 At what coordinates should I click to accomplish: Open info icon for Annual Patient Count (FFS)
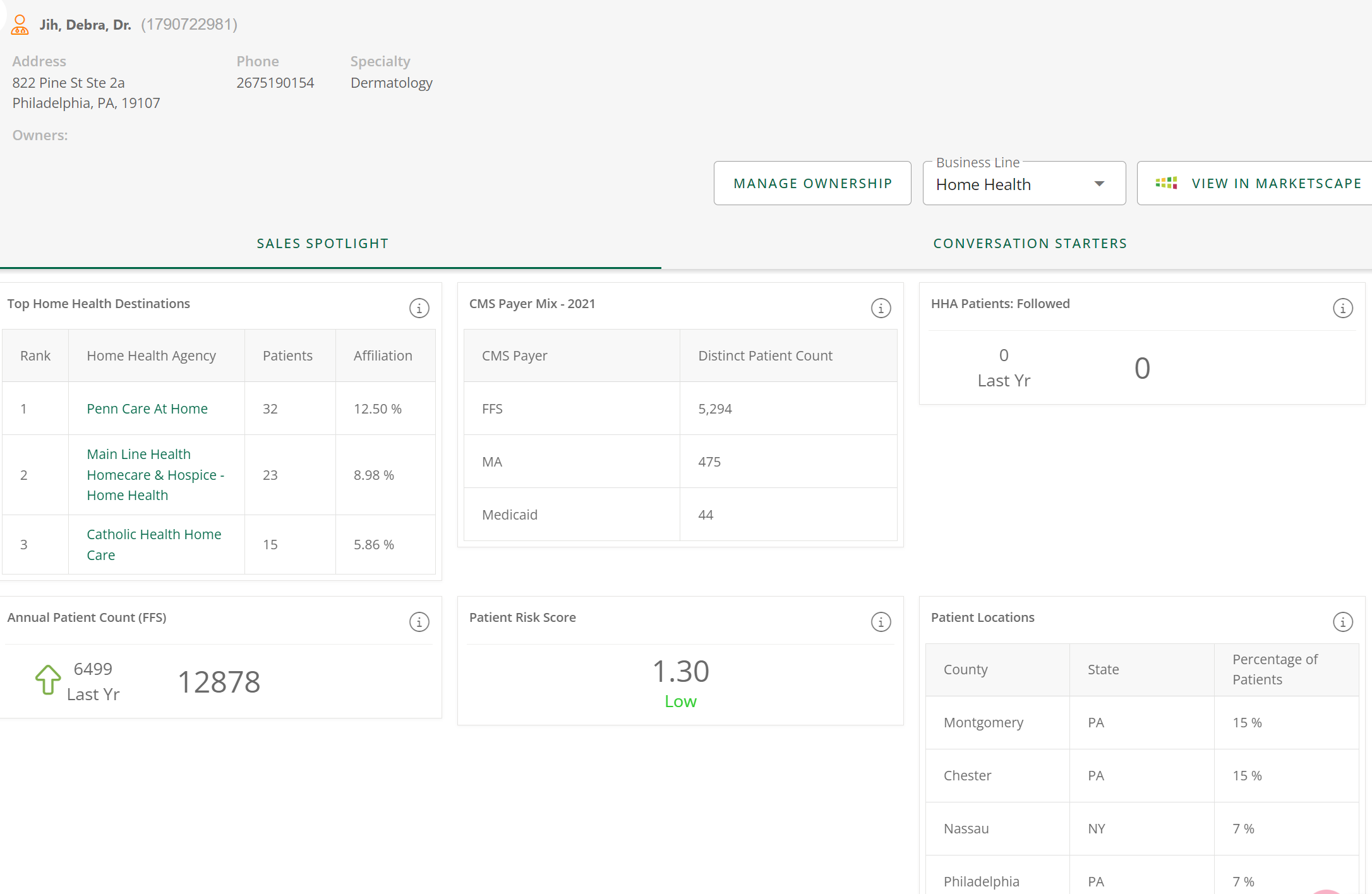pos(419,622)
